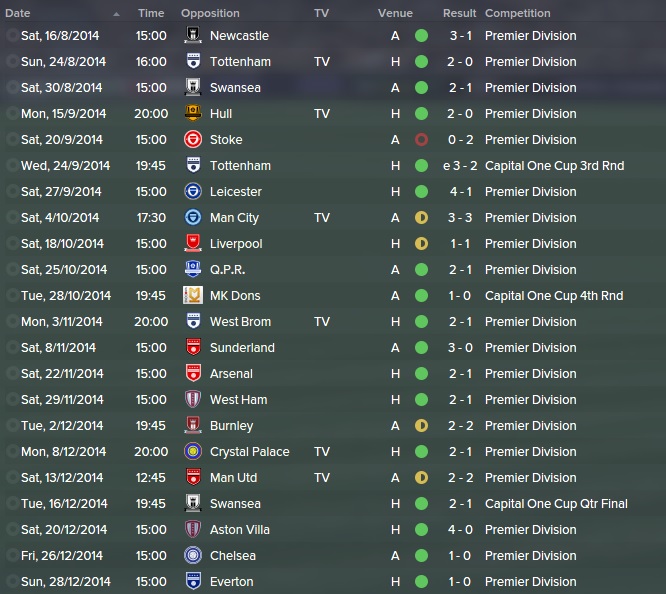The image size is (666, 594).
Task: Open the Crystal Palace badge icon
Action: 193,451
